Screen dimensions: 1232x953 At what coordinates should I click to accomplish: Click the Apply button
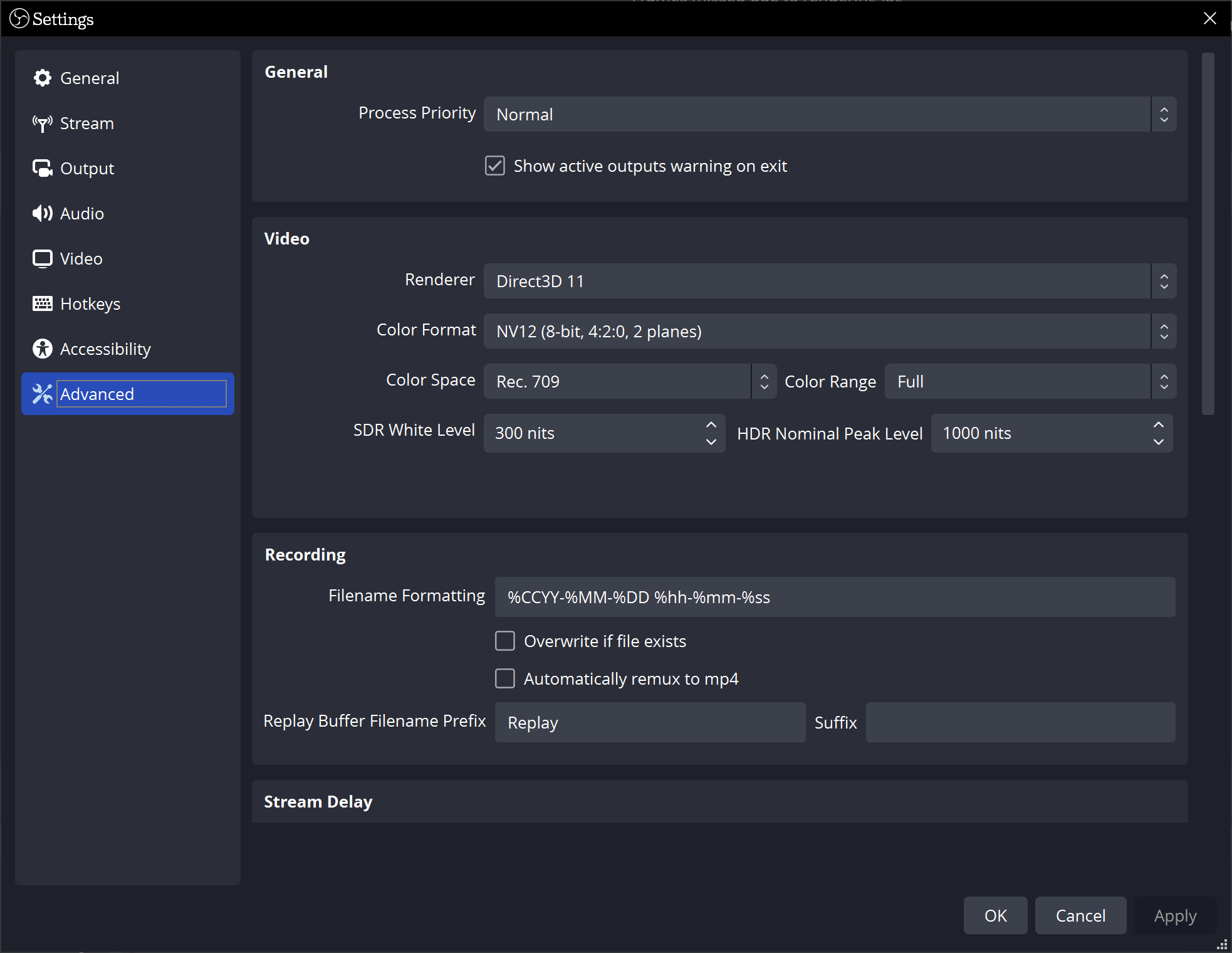coord(1174,915)
